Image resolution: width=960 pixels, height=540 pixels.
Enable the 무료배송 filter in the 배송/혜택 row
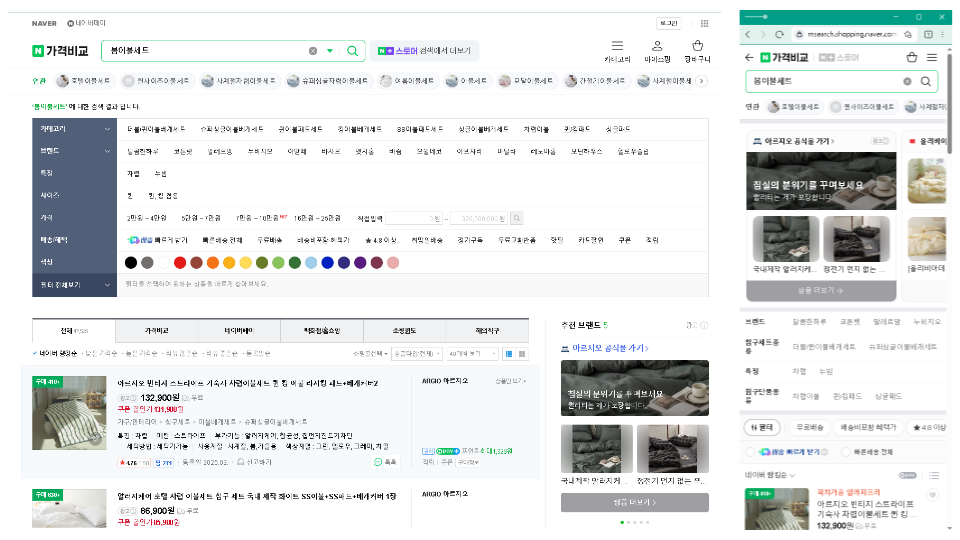point(269,240)
